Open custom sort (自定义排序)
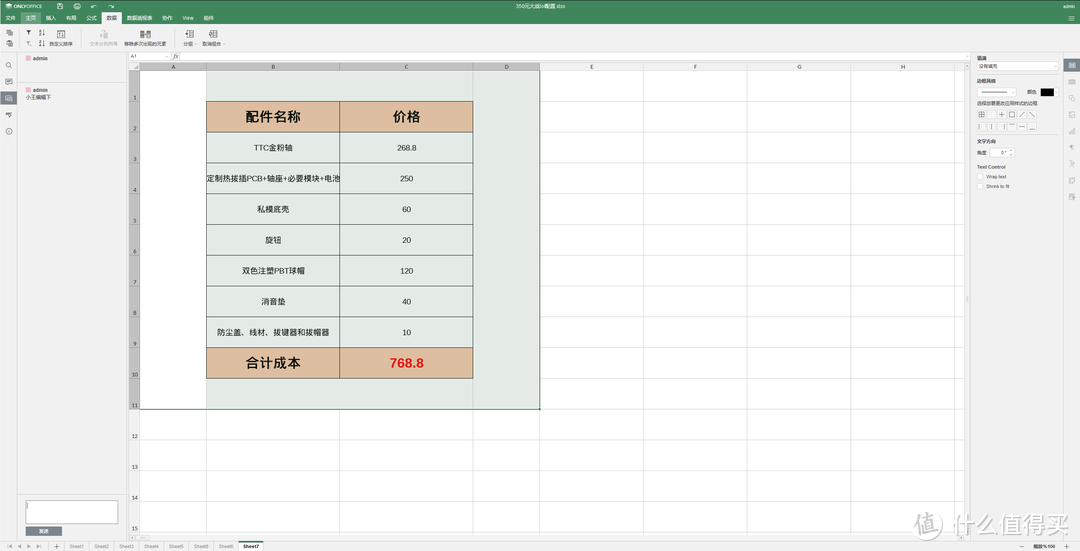Image resolution: width=1080 pixels, height=551 pixels. (61, 38)
